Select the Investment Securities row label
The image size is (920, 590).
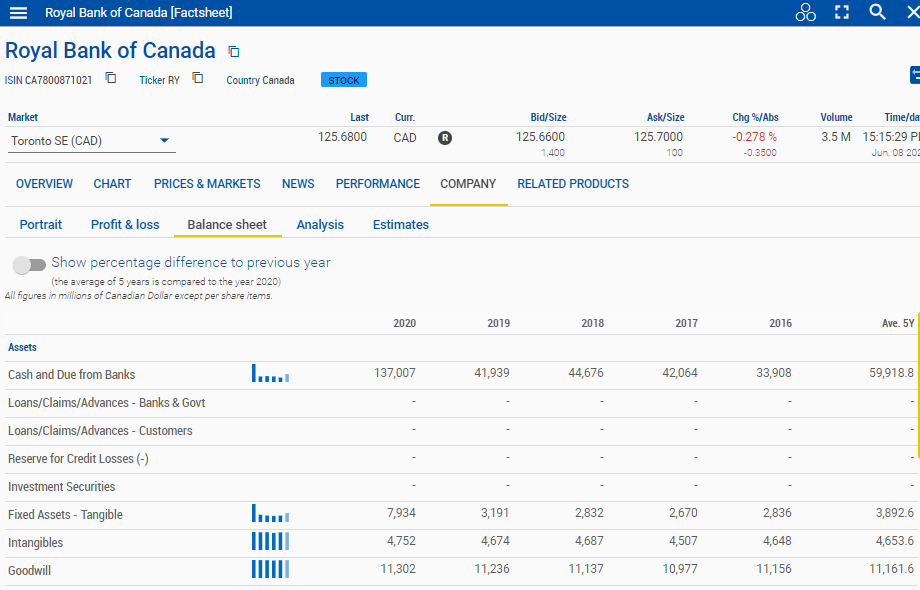pyautogui.click(x=62, y=487)
